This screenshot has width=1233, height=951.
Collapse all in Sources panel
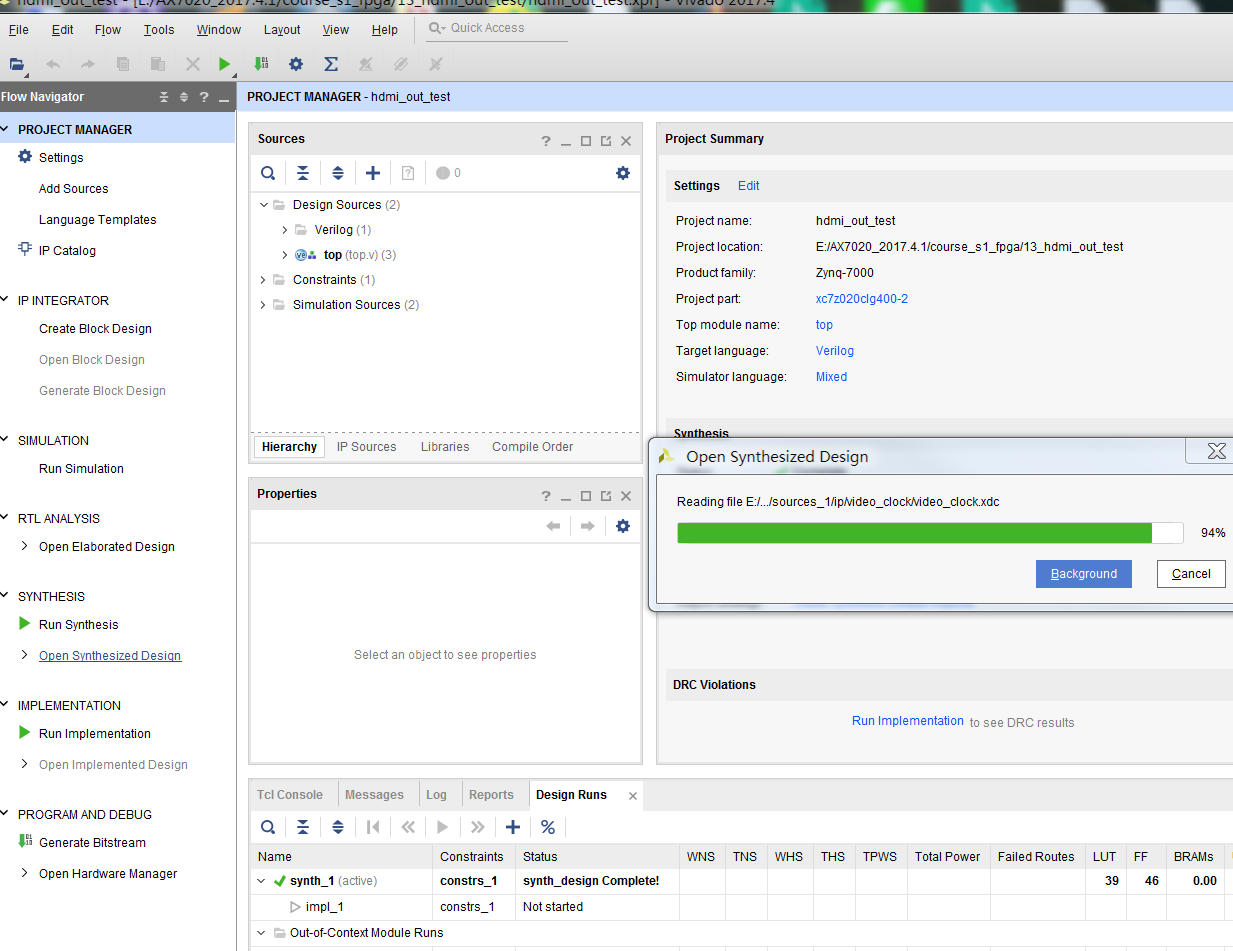point(303,173)
